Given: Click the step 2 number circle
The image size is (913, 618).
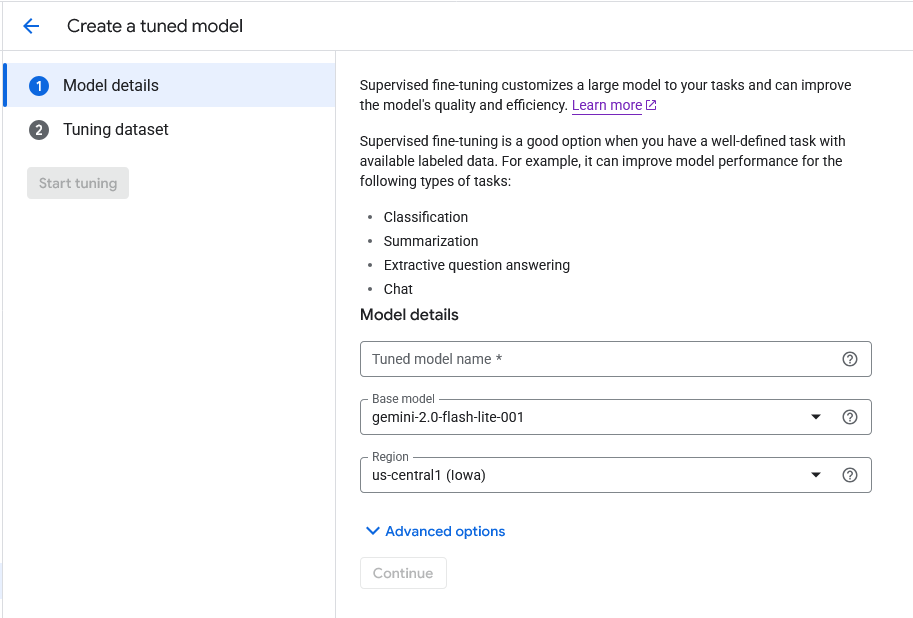Looking at the screenshot, I should click(x=39, y=130).
